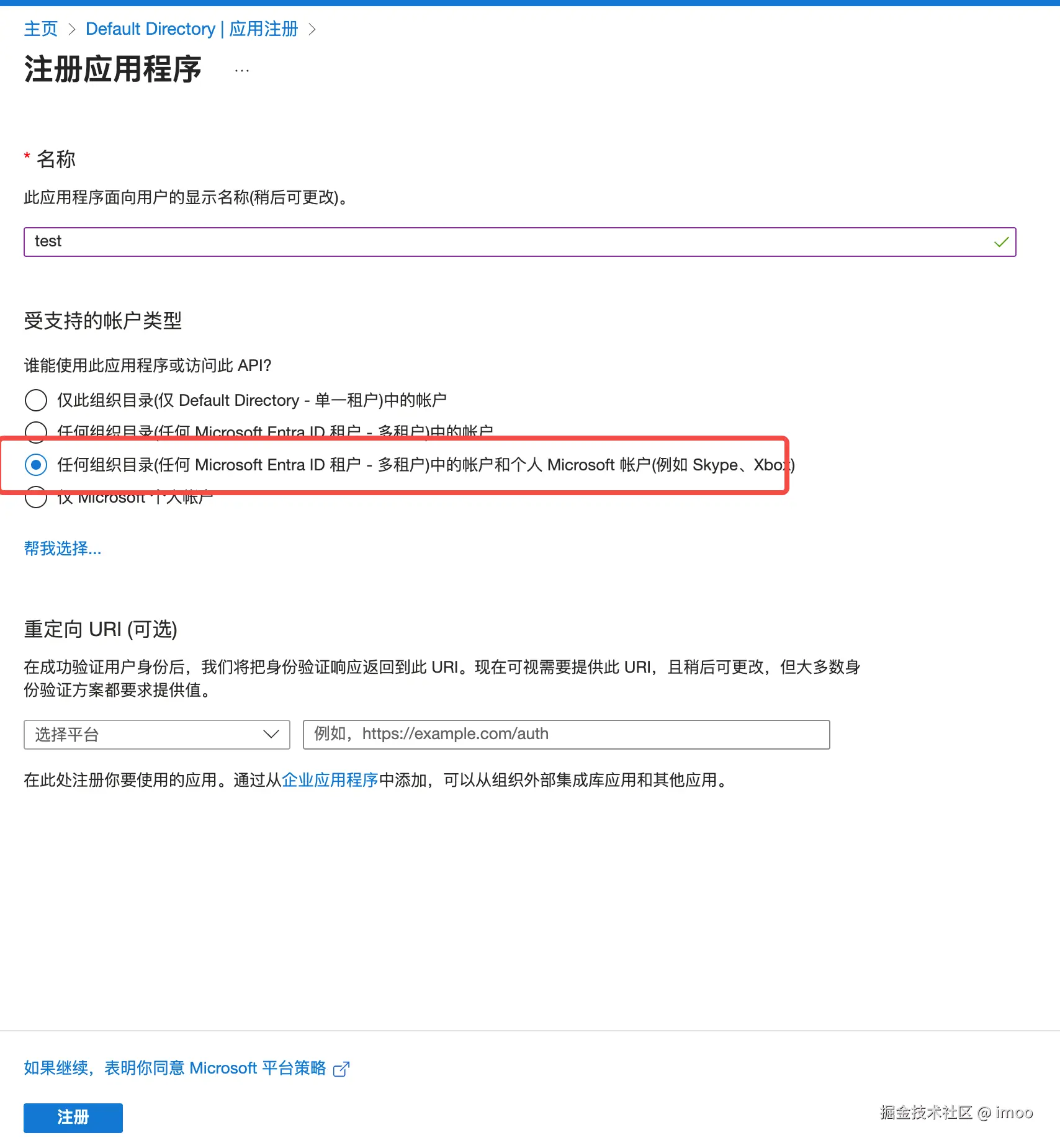Open the 帮我选择... link

point(63,549)
